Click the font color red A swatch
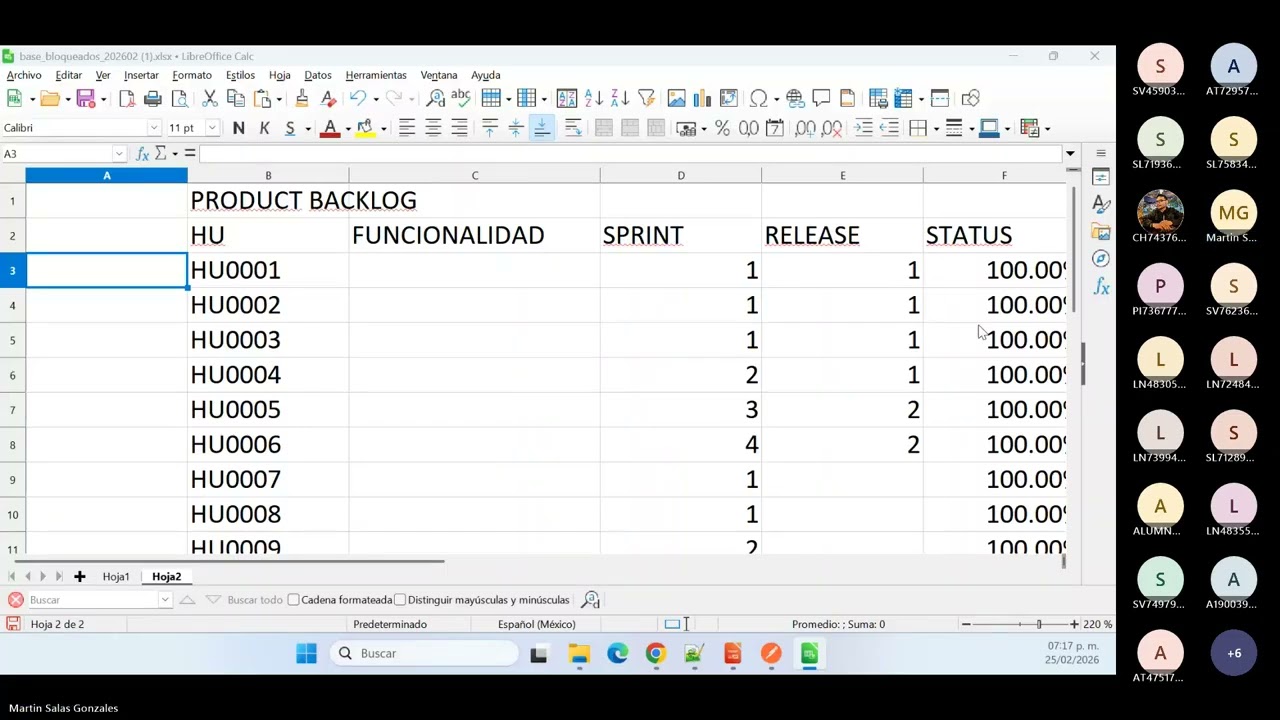Image resolution: width=1280 pixels, height=720 pixels. pos(330,128)
